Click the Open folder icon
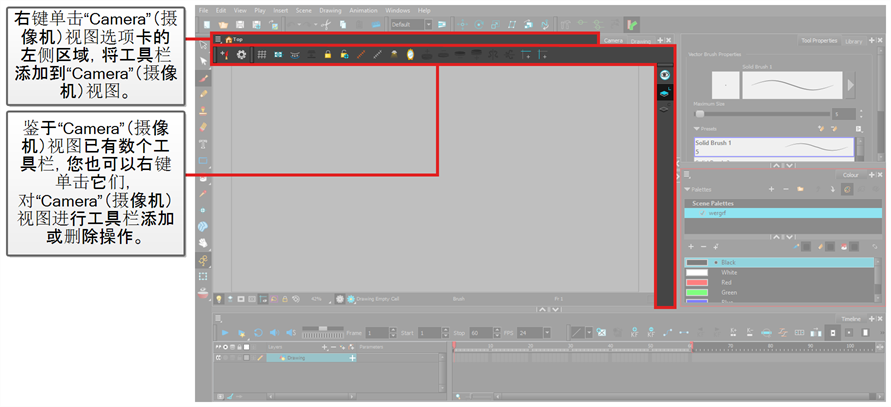This screenshot has height=407, width=891. point(222,23)
